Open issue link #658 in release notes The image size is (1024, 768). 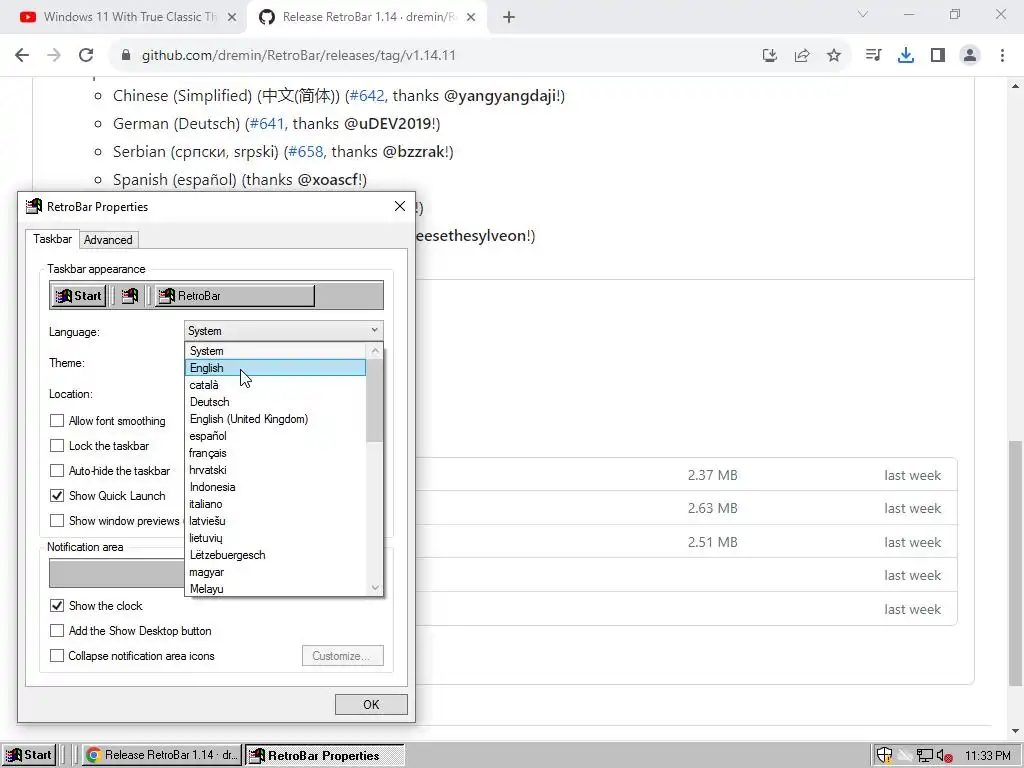tap(306, 152)
